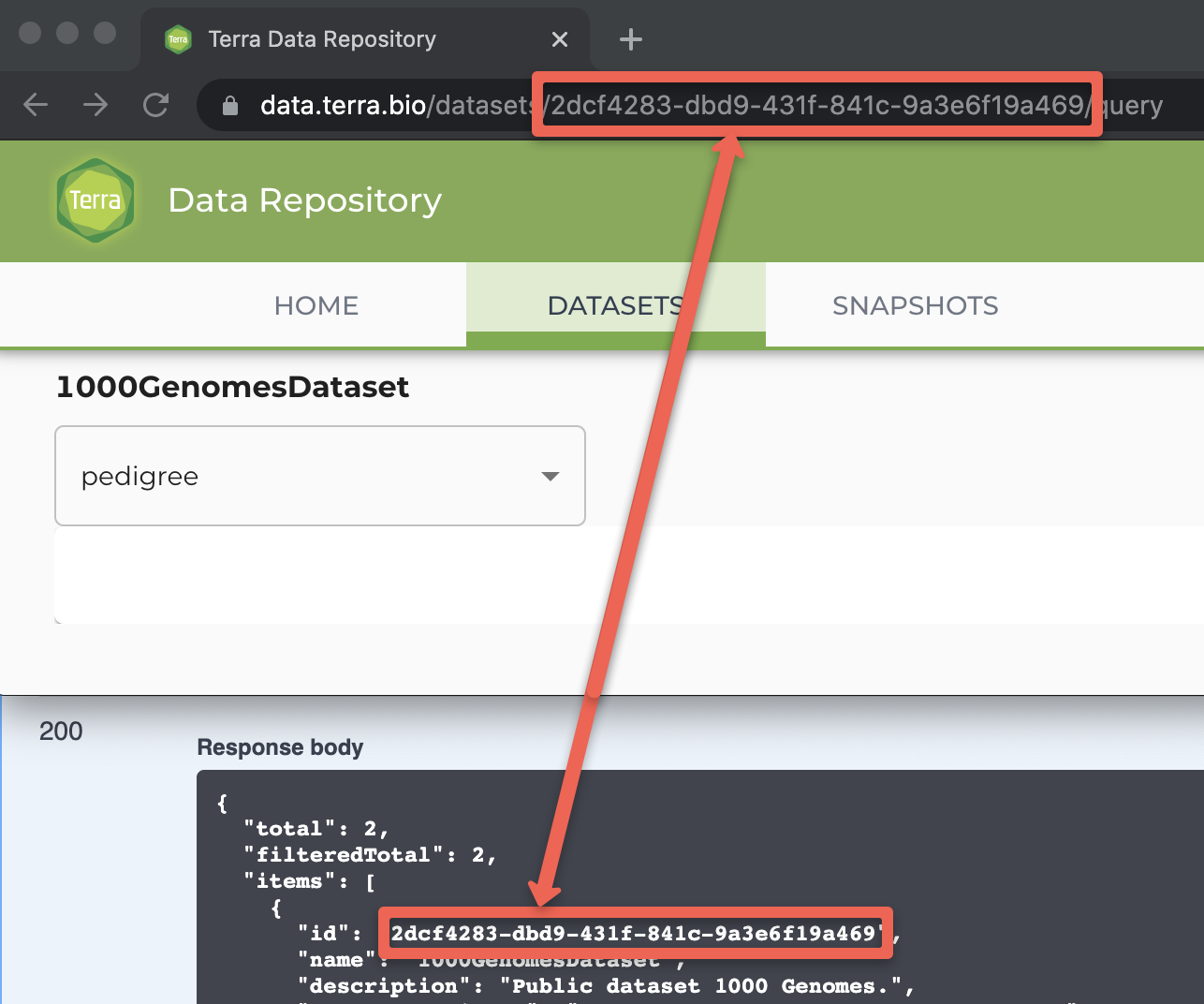Reload the page with the refresh icon
Screen dimensions: 1204x1004
click(x=156, y=105)
